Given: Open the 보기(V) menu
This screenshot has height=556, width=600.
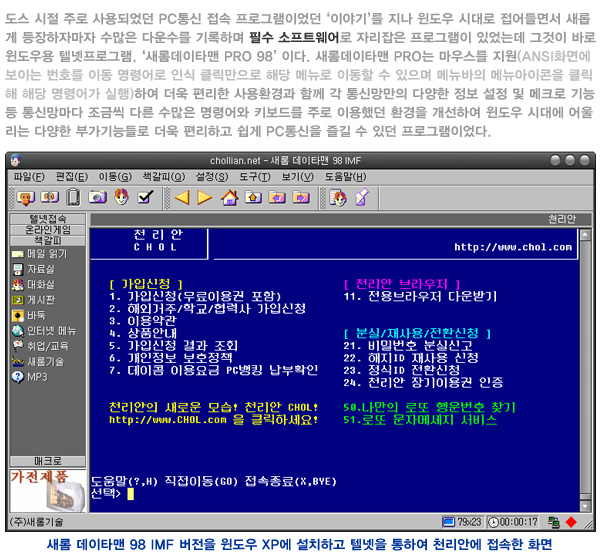Looking at the screenshot, I should (x=298, y=177).
